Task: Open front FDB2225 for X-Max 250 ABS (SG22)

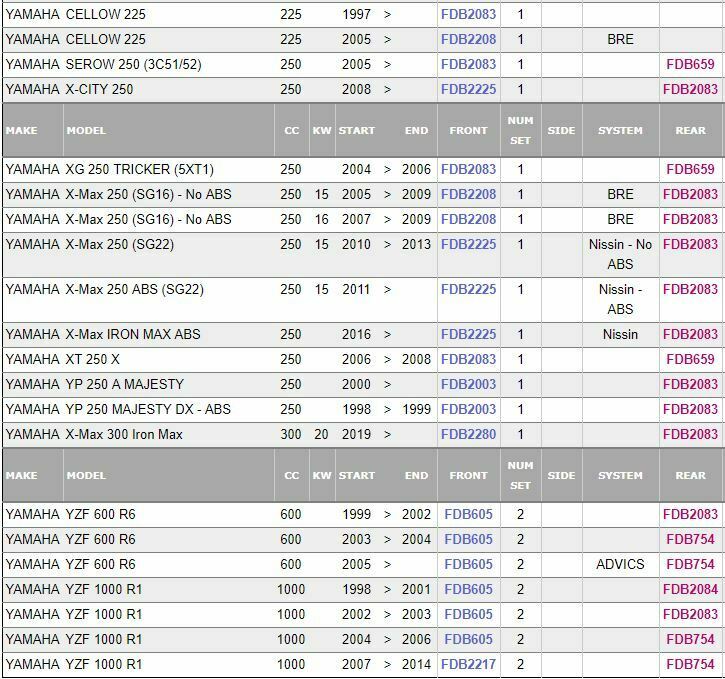Action: point(468,289)
